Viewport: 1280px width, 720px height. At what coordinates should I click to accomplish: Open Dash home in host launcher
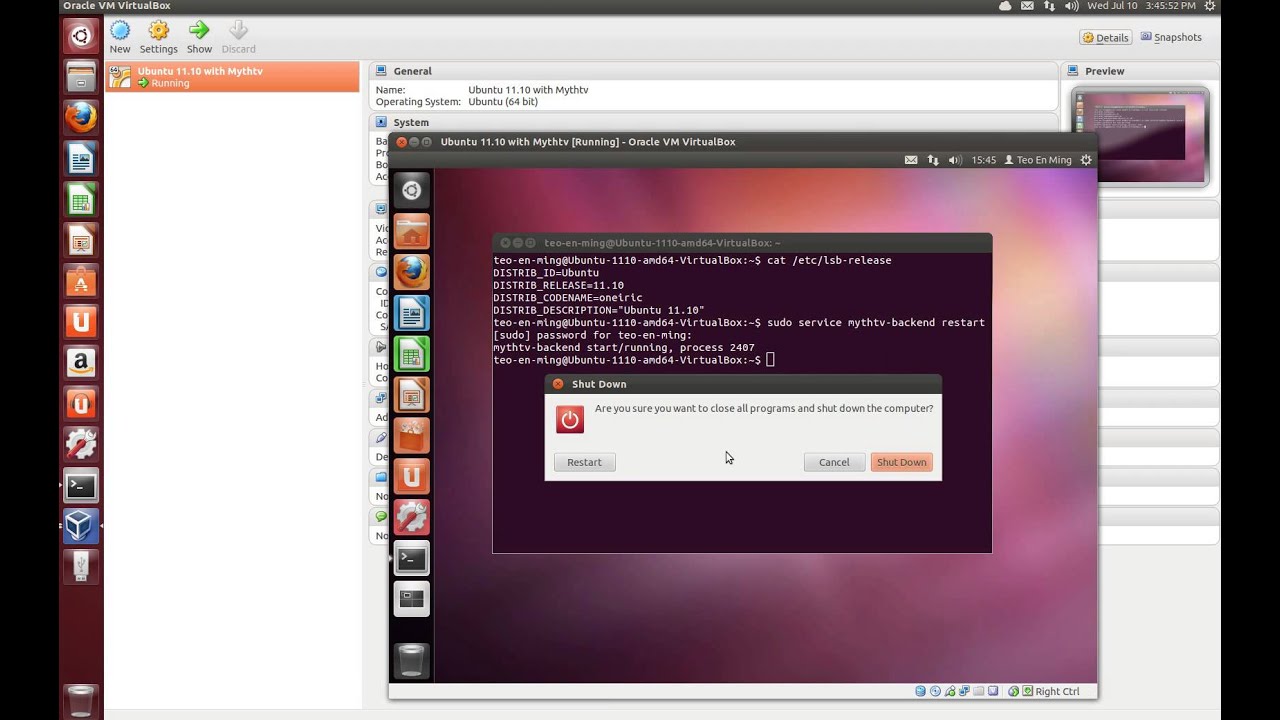tap(81, 38)
